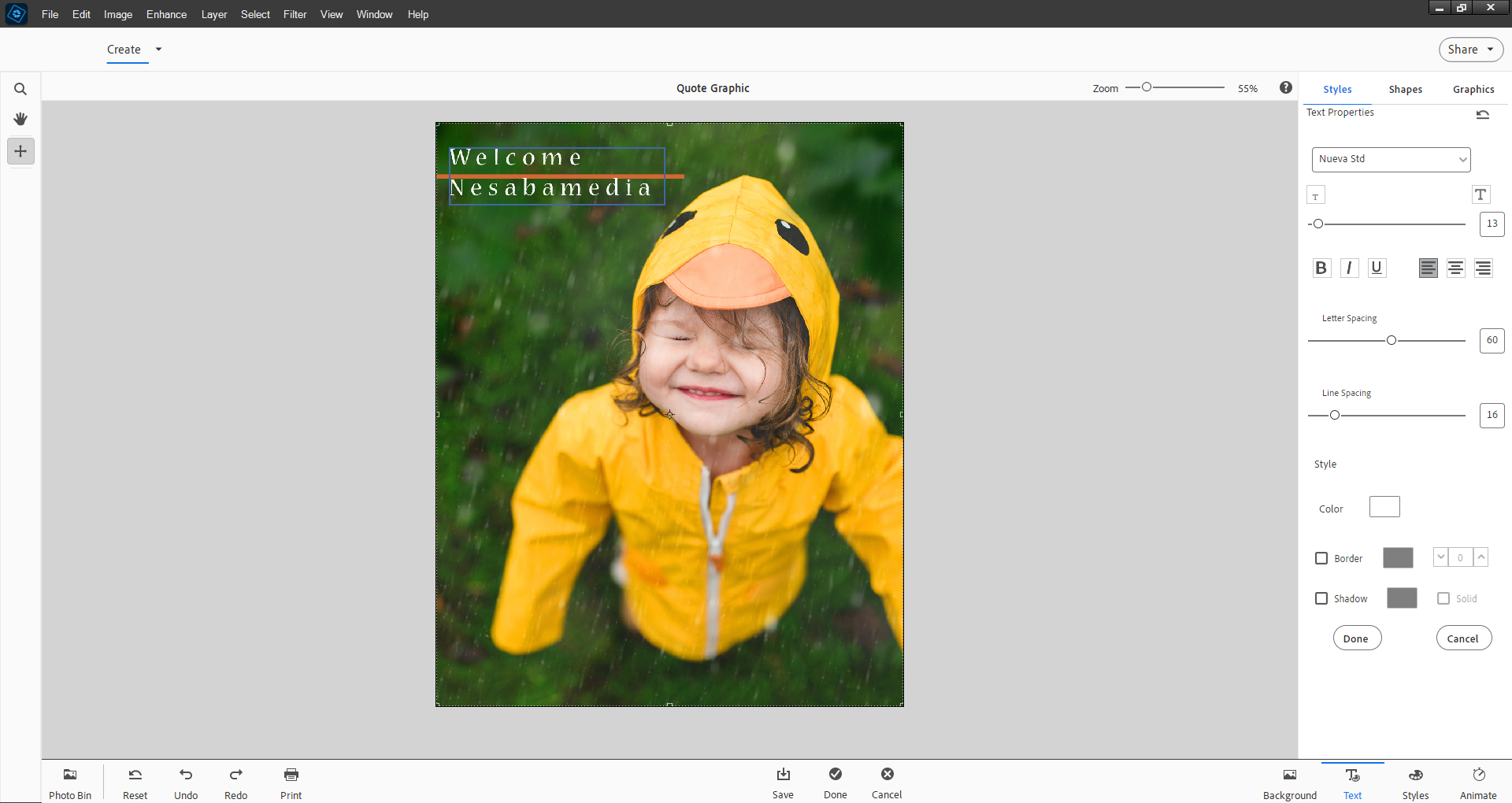Open the Photo Bin
1512x803 pixels.
[x=70, y=783]
